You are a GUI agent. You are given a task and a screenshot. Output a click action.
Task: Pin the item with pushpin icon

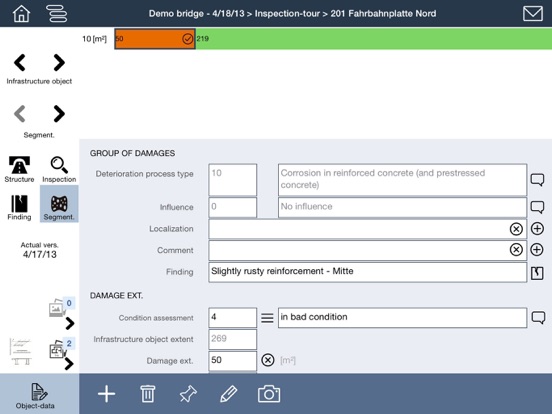pos(188,394)
